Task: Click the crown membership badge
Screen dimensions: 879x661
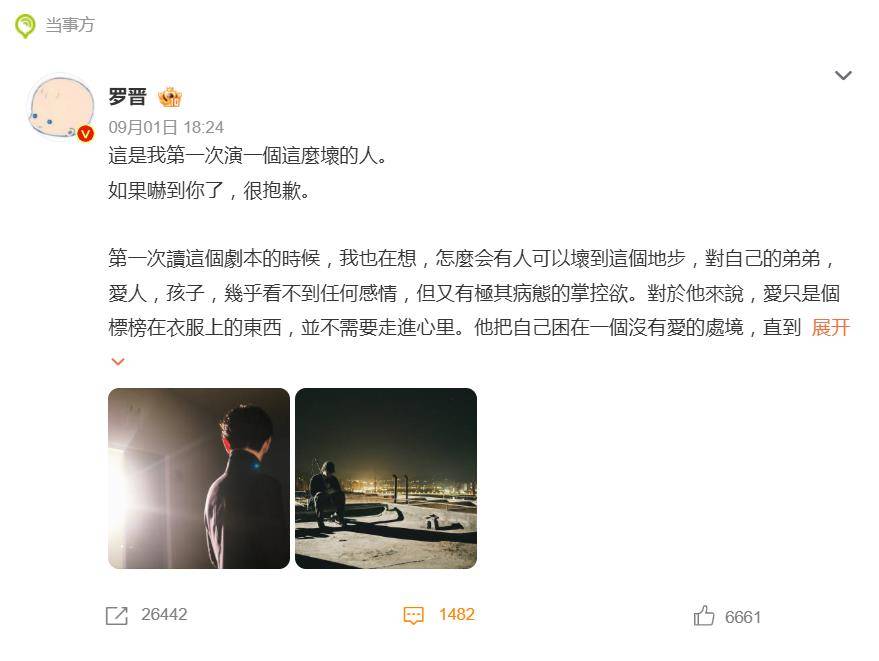Action: coord(169,98)
